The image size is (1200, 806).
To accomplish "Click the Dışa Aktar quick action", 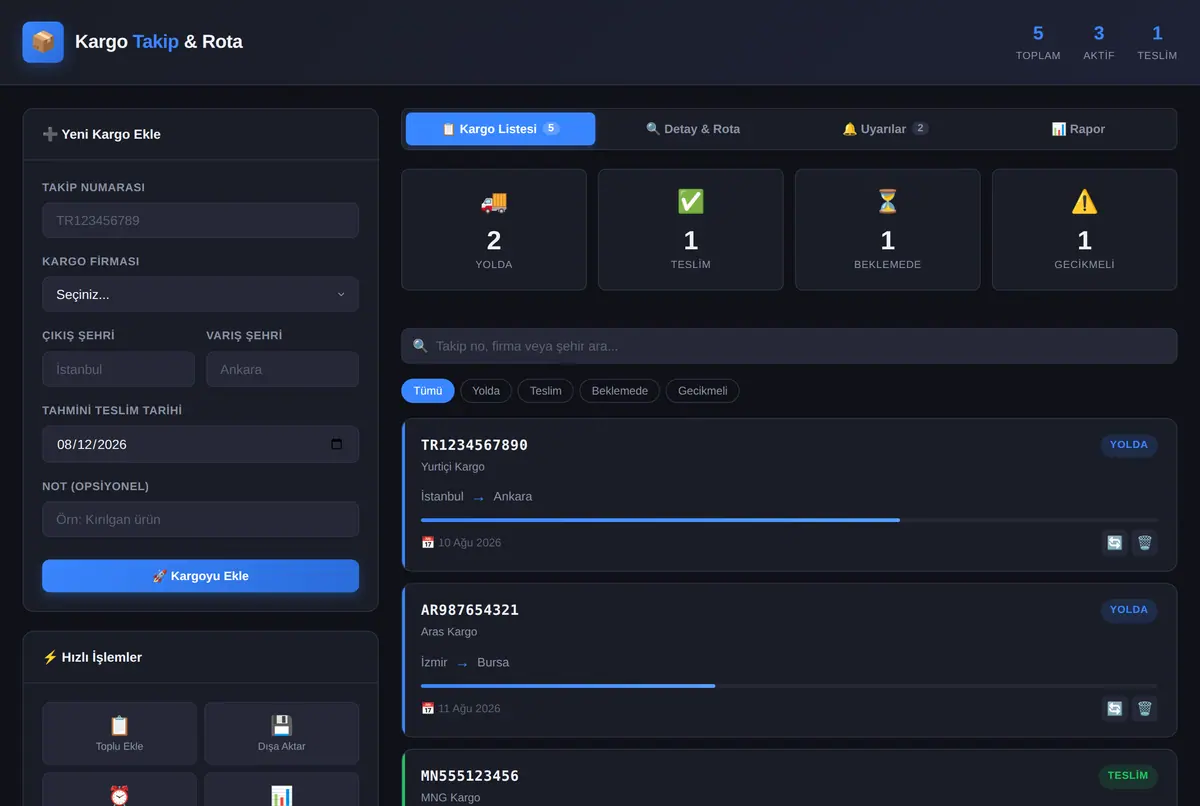I will click(x=281, y=733).
